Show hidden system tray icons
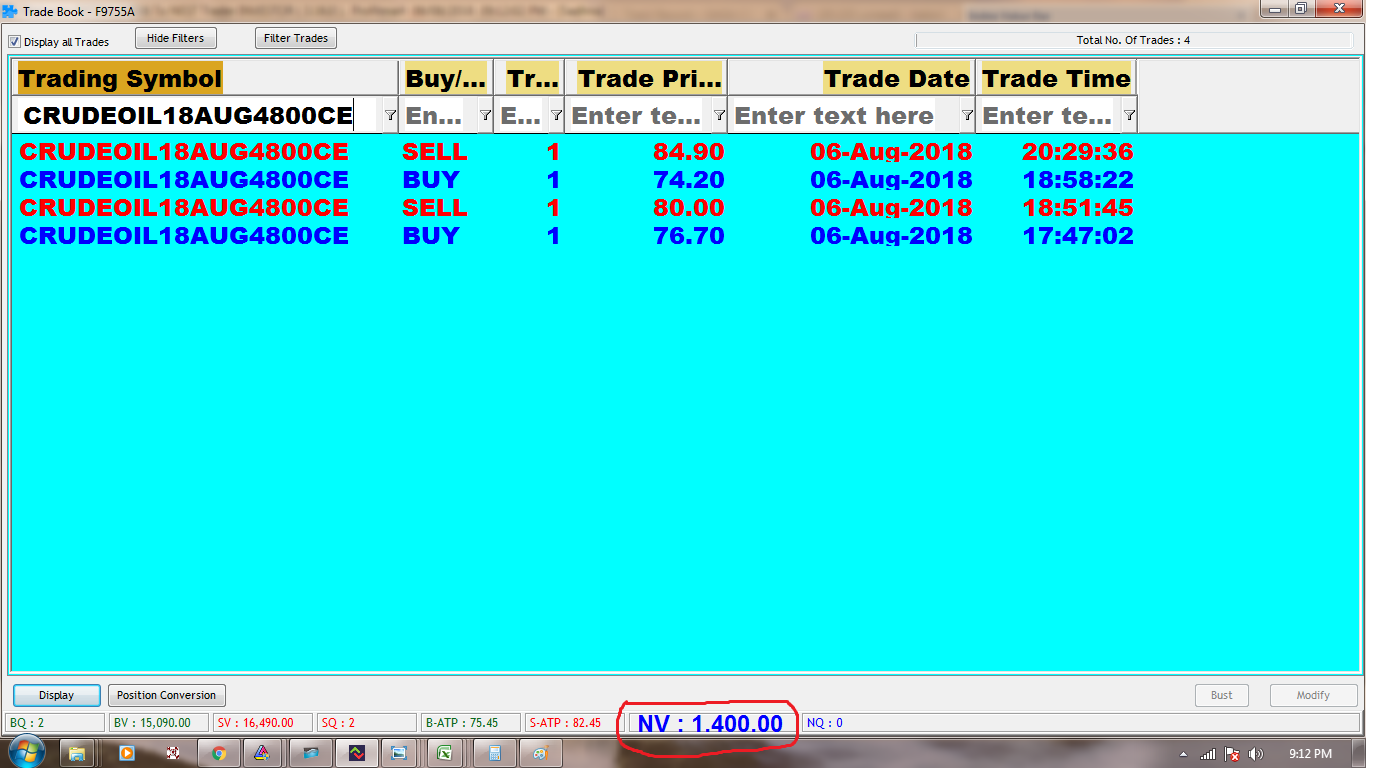1380x768 pixels. [x=1184, y=754]
